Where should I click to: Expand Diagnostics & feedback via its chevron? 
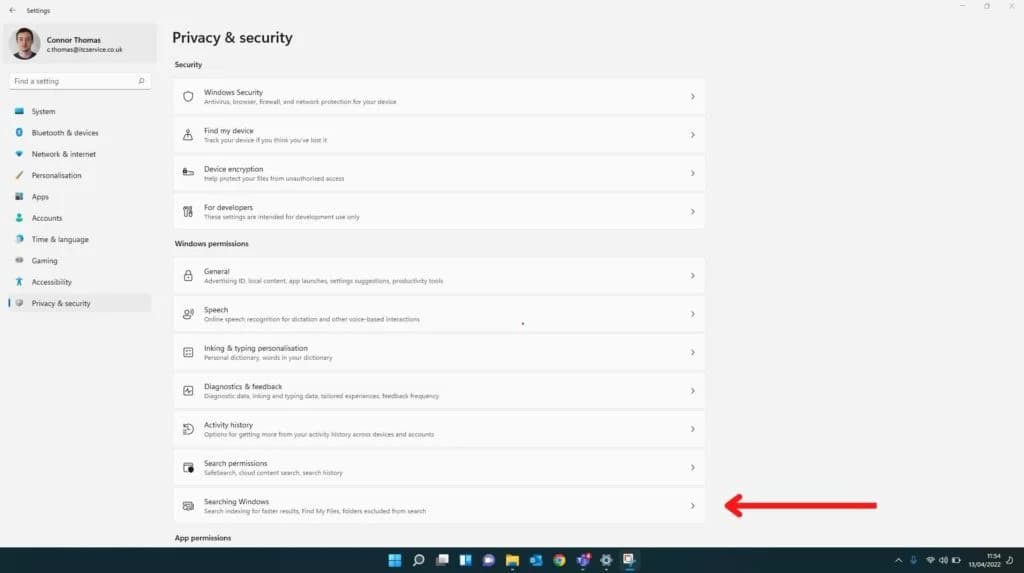pyautogui.click(x=692, y=391)
